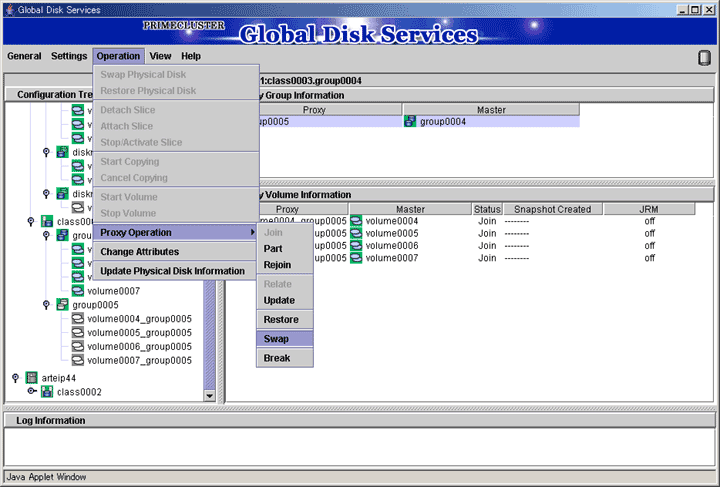This screenshot has width=720, height=487.
Task: Click the Join status for volume0005
Action: [x=487, y=234]
